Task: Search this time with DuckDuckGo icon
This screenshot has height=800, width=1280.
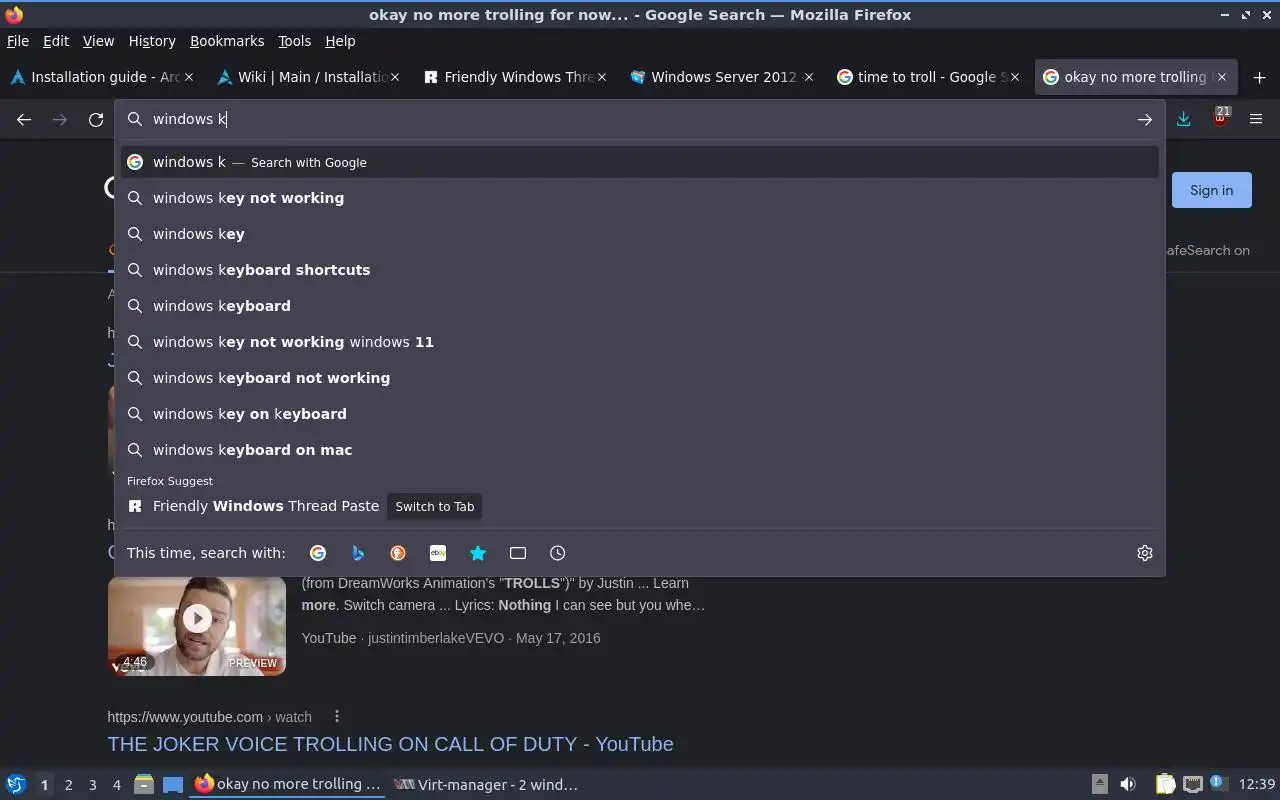Action: click(398, 553)
